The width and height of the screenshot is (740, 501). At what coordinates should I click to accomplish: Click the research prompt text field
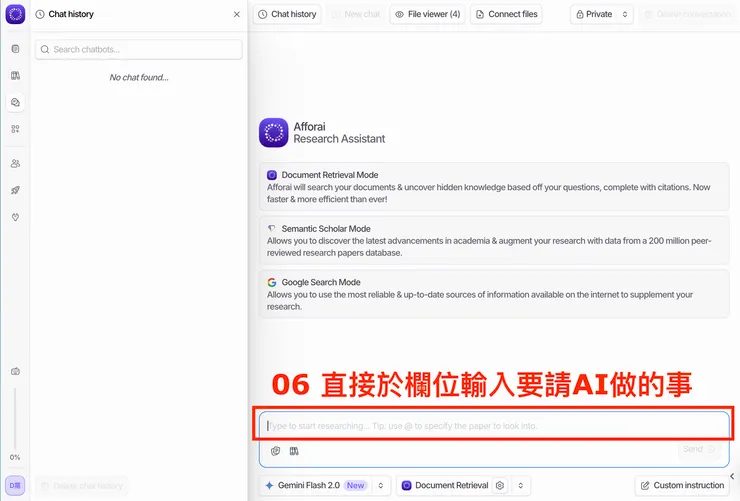(x=494, y=426)
